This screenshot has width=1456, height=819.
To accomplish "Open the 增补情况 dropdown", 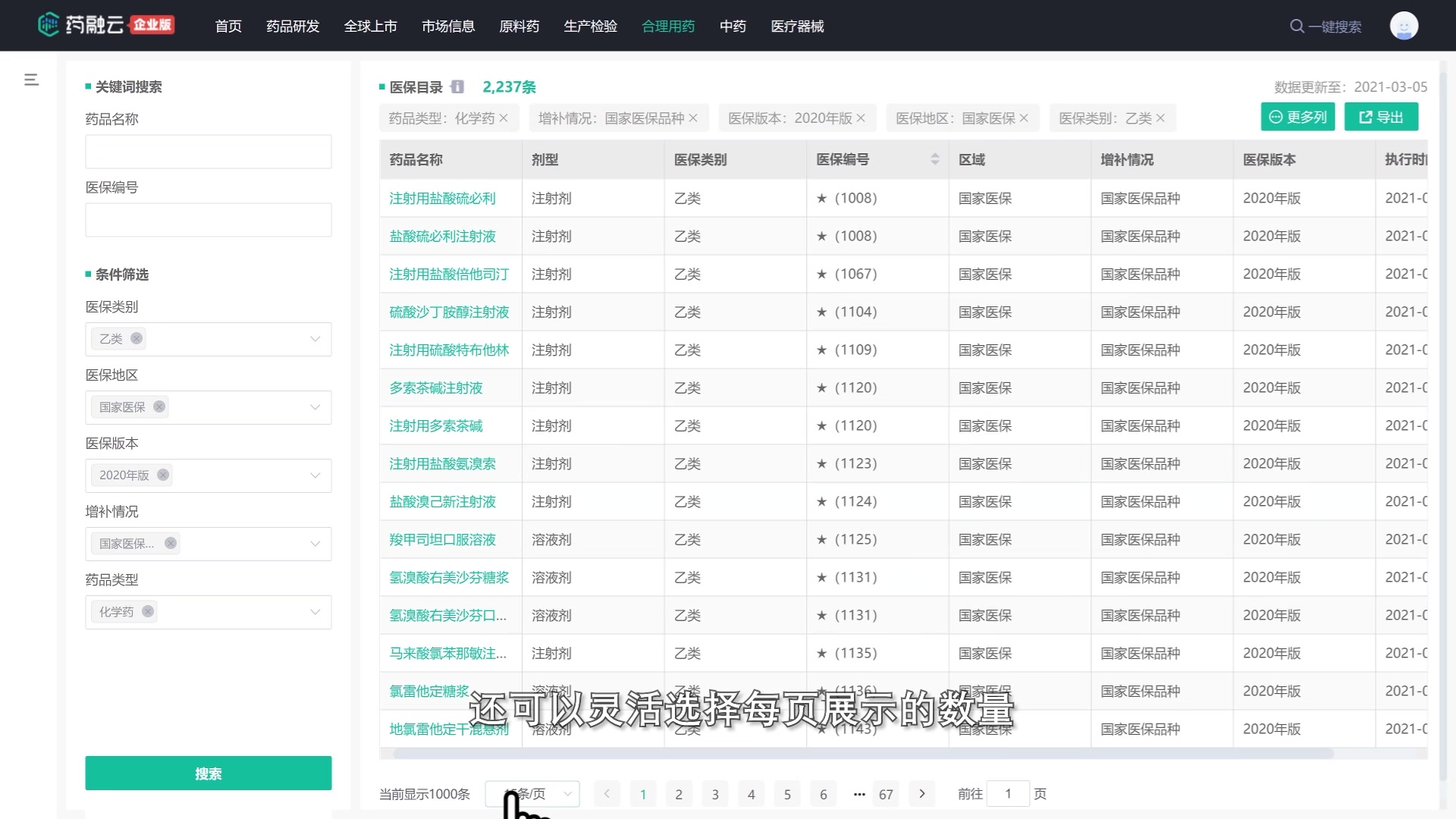I will [x=314, y=544].
